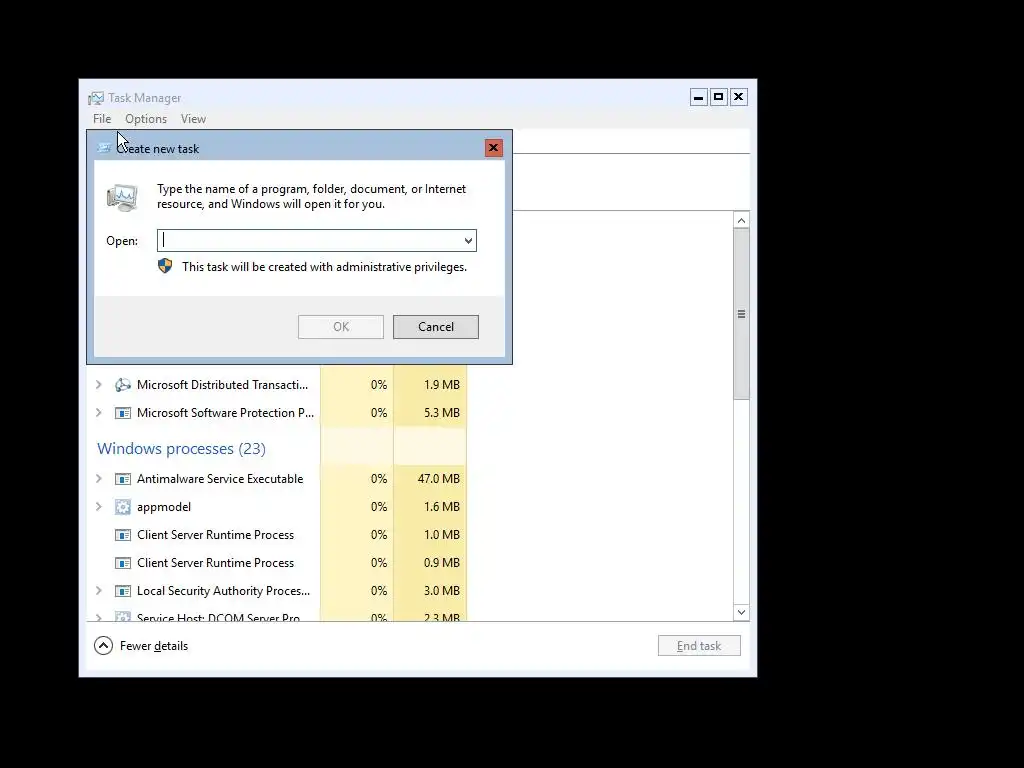Image resolution: width=1024 pixels, height=768 pixels.
Task: Click the appmodel gear icon
Action: click(x=123, y=507)
